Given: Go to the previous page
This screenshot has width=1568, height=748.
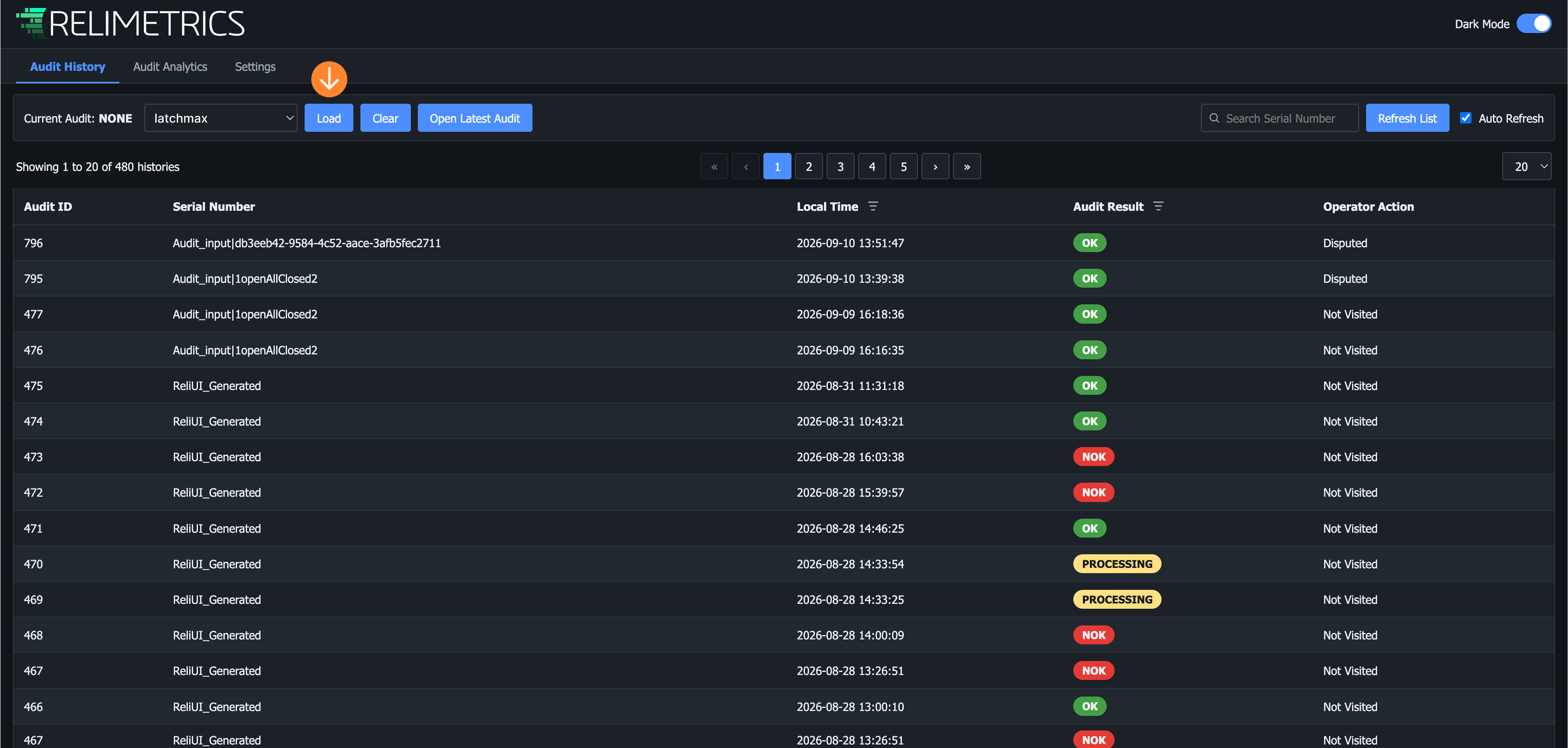Looking at the screenshot, I should click(x=746, y=166).
